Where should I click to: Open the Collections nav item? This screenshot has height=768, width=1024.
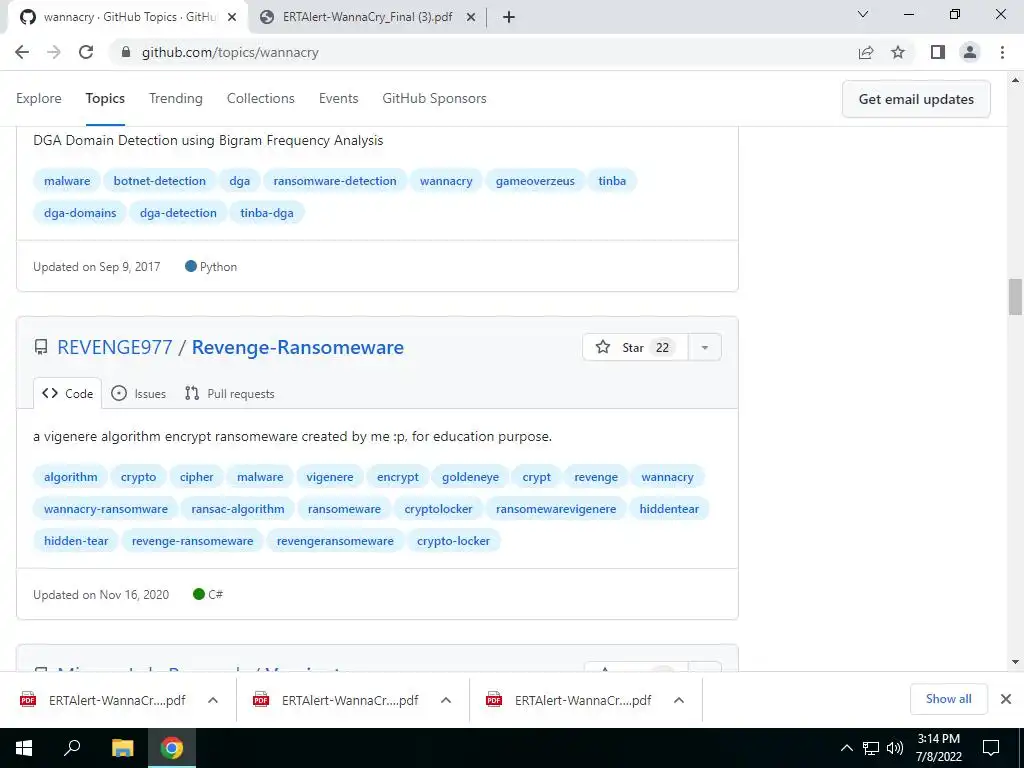point(261,99)
